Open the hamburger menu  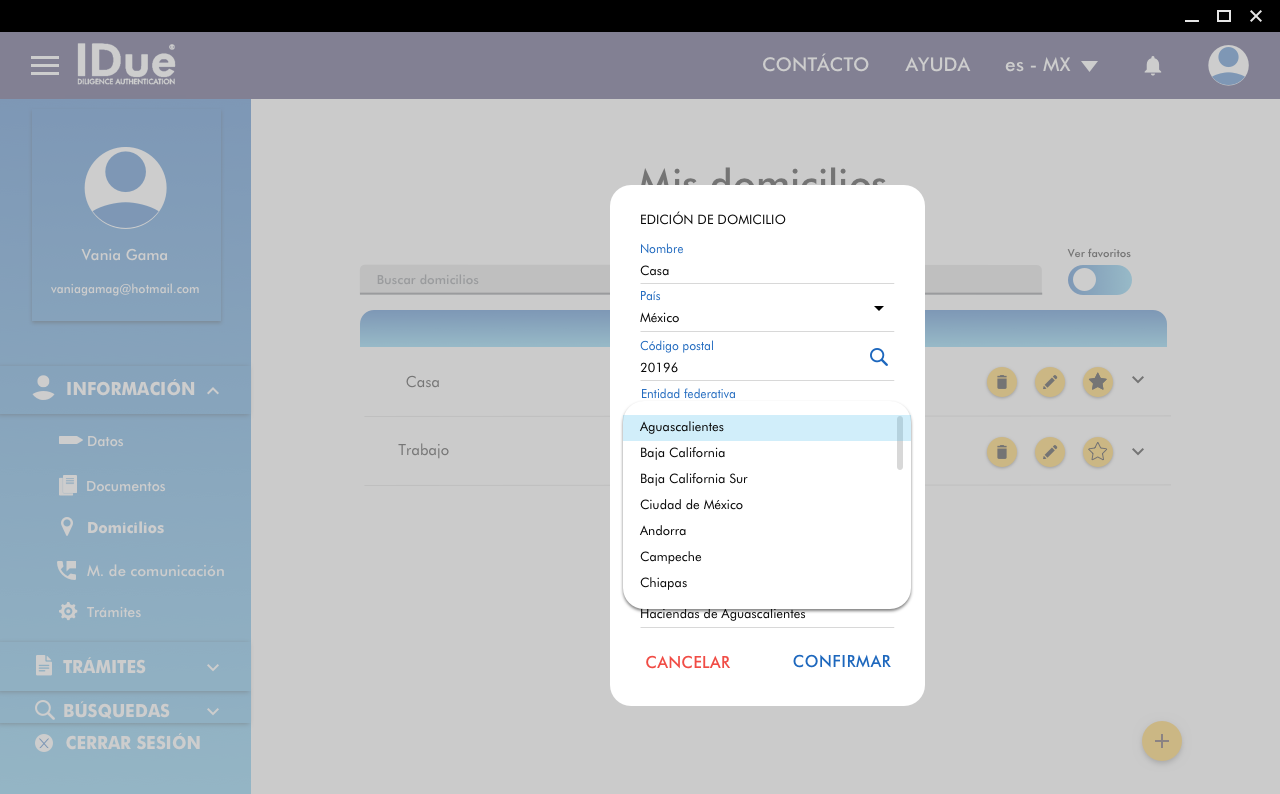pos(45,66)
